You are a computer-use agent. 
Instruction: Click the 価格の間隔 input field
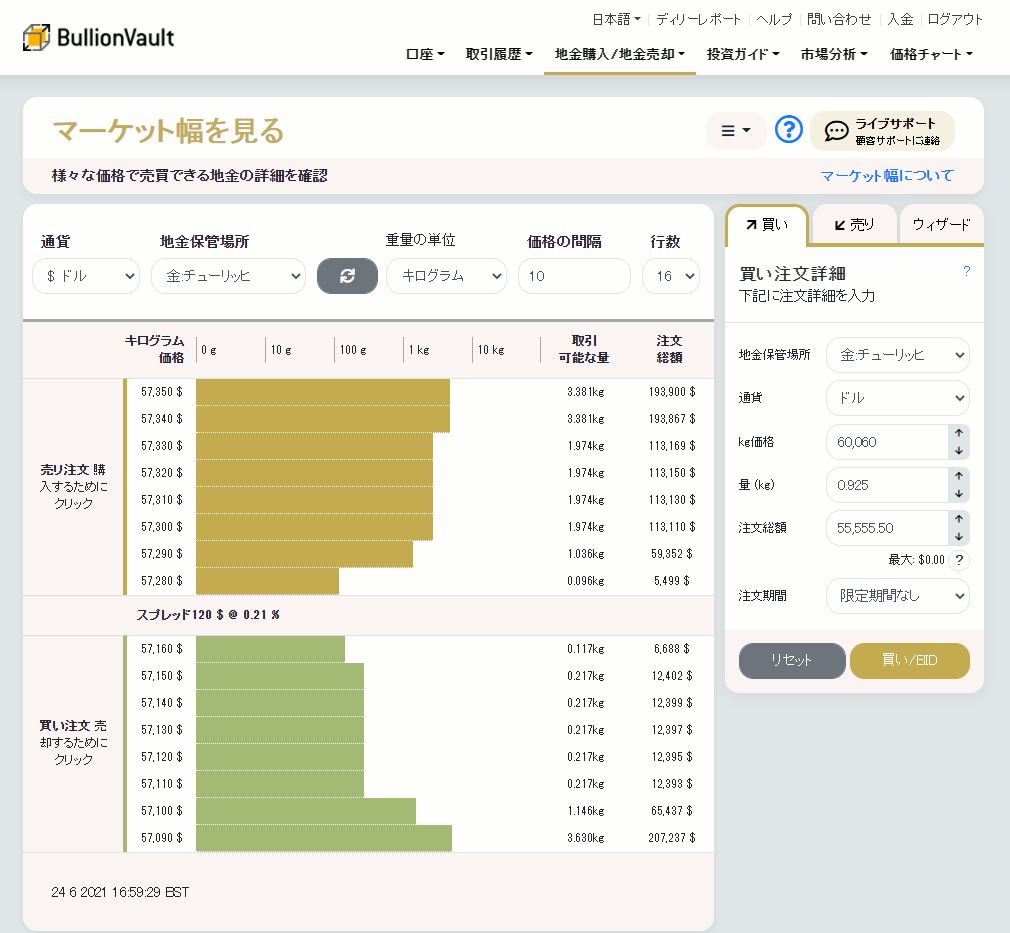point(574,276)
